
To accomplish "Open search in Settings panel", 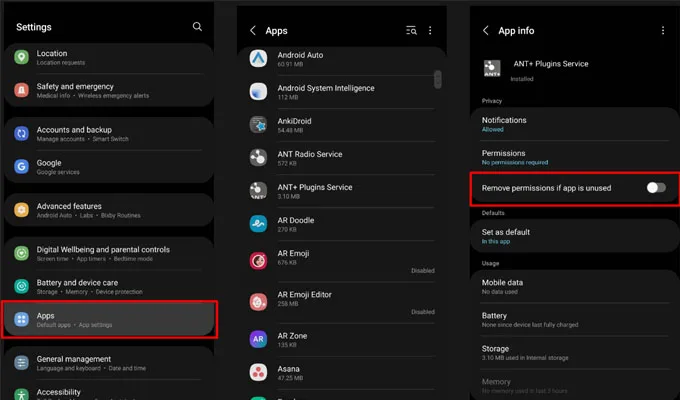I will click(x=197, y=27).
